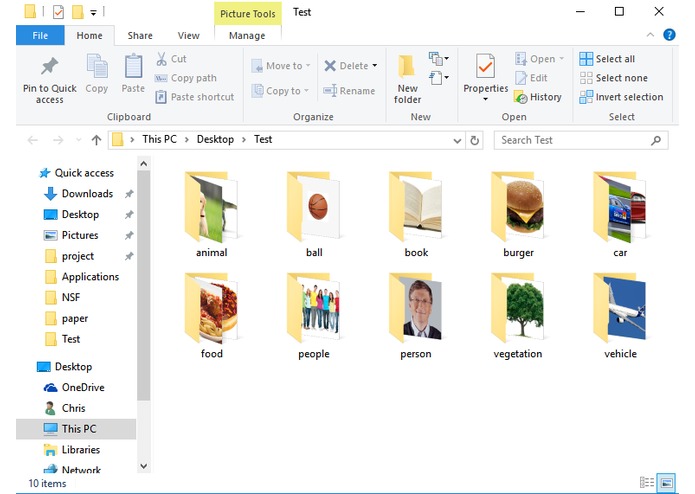Open Libraries in navigation pane
695x494 pixels.
point(72,450)
